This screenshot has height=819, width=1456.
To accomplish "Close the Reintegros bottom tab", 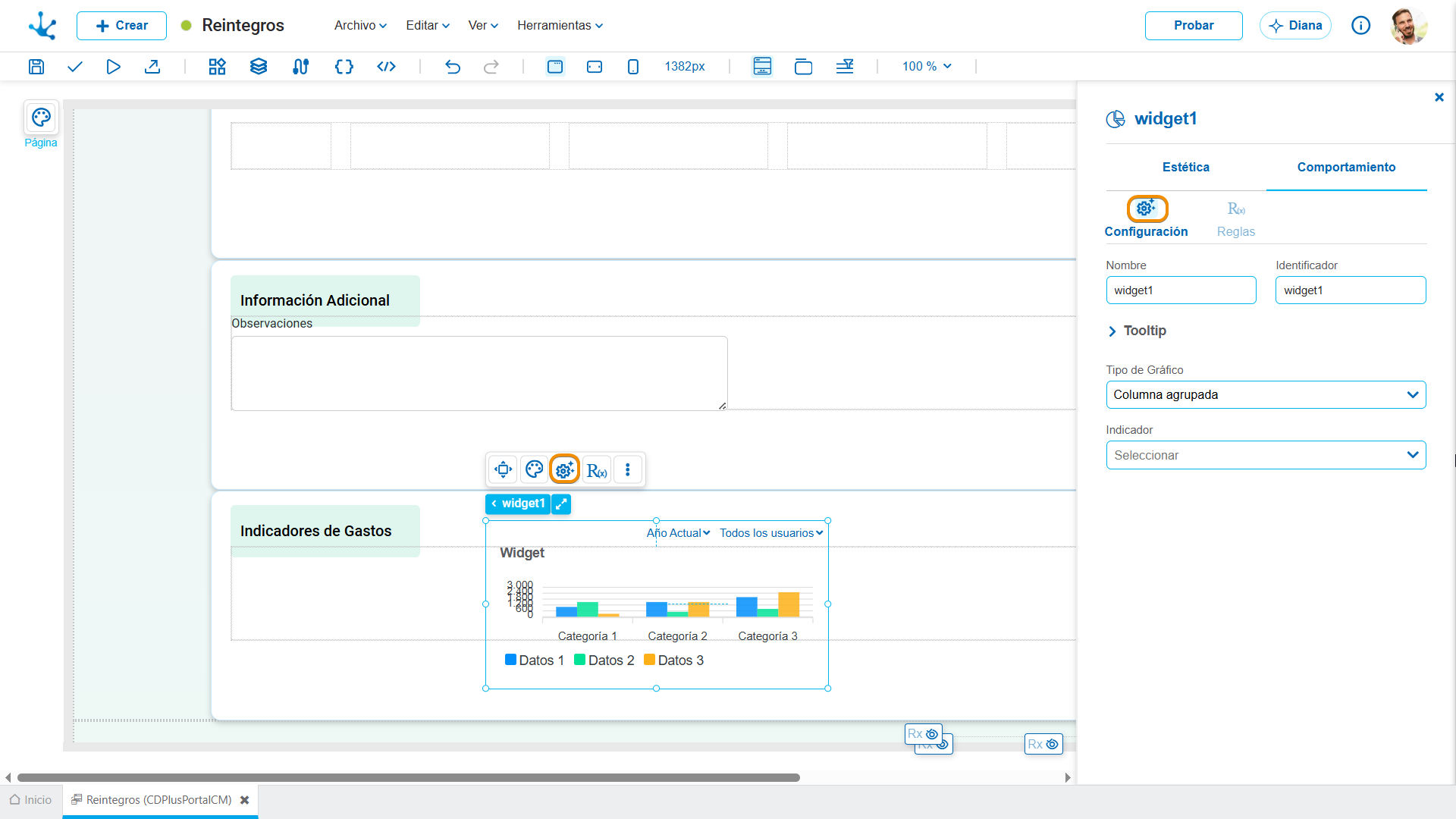I will [244, 800].
